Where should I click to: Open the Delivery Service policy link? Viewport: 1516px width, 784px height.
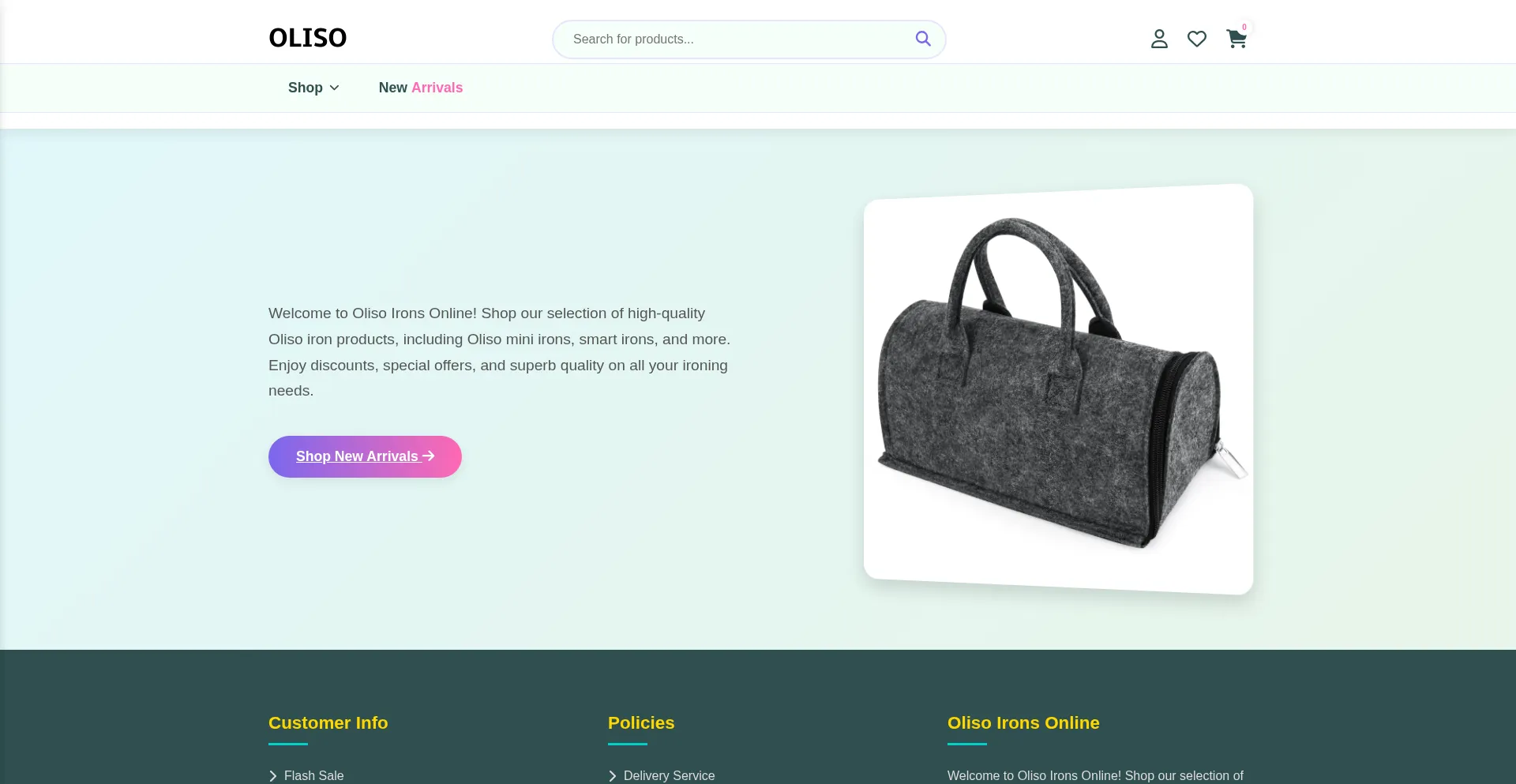pos(668,776)
